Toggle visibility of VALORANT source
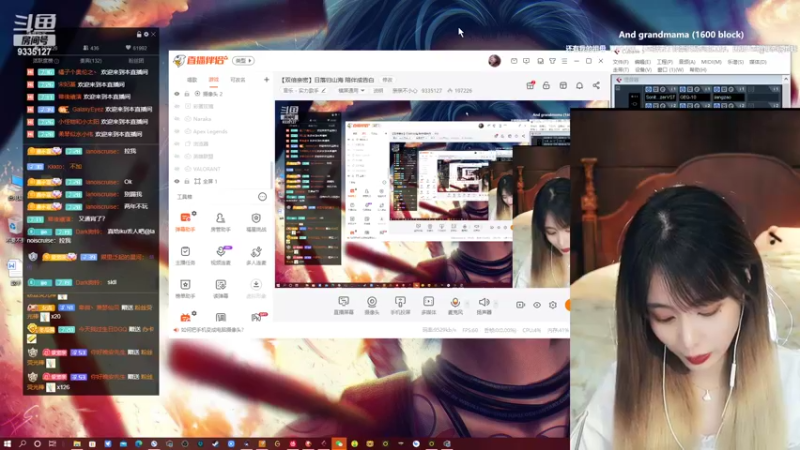 pos(177,169)
